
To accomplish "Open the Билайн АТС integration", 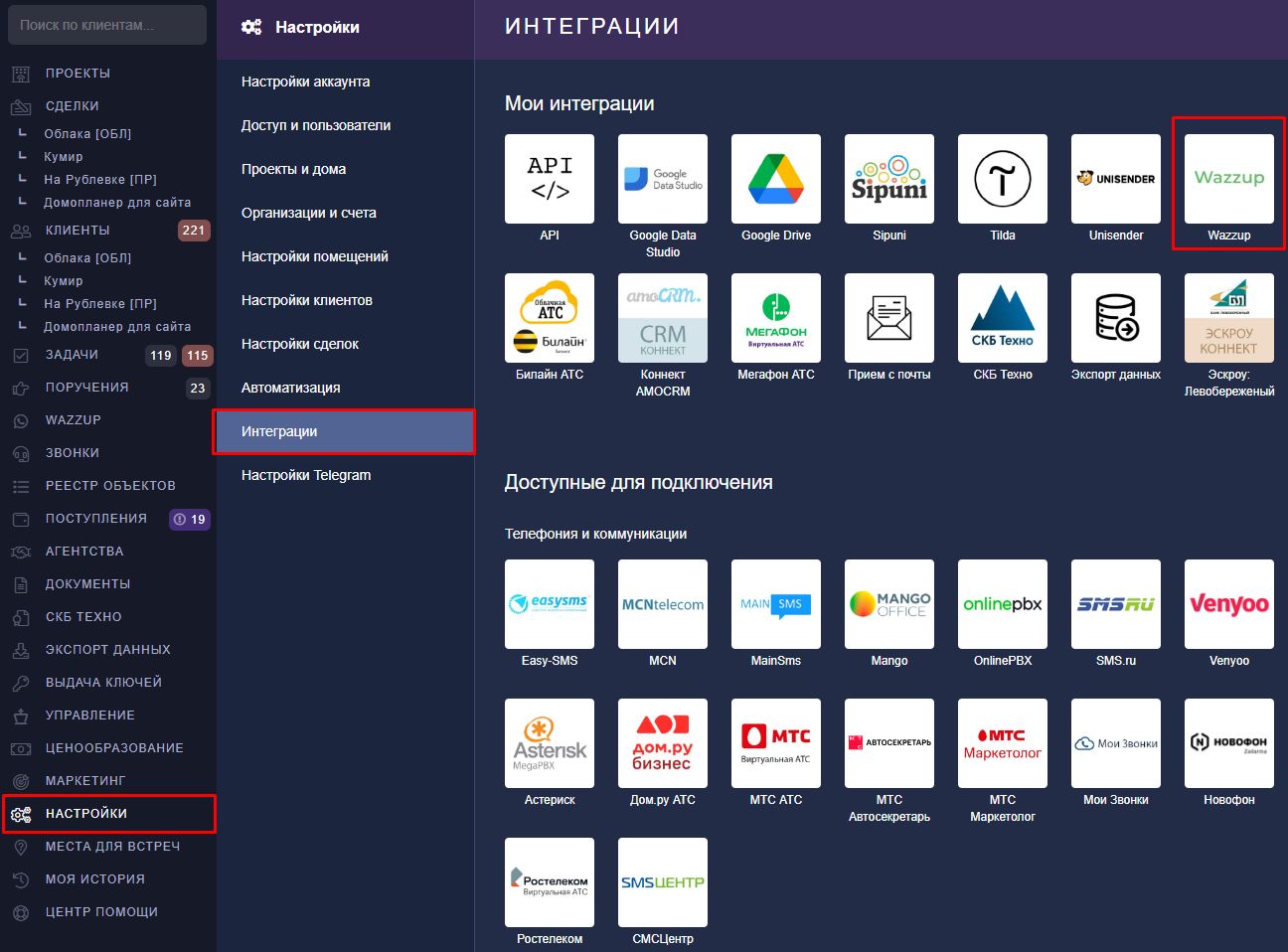I will [x=550, y=318].
